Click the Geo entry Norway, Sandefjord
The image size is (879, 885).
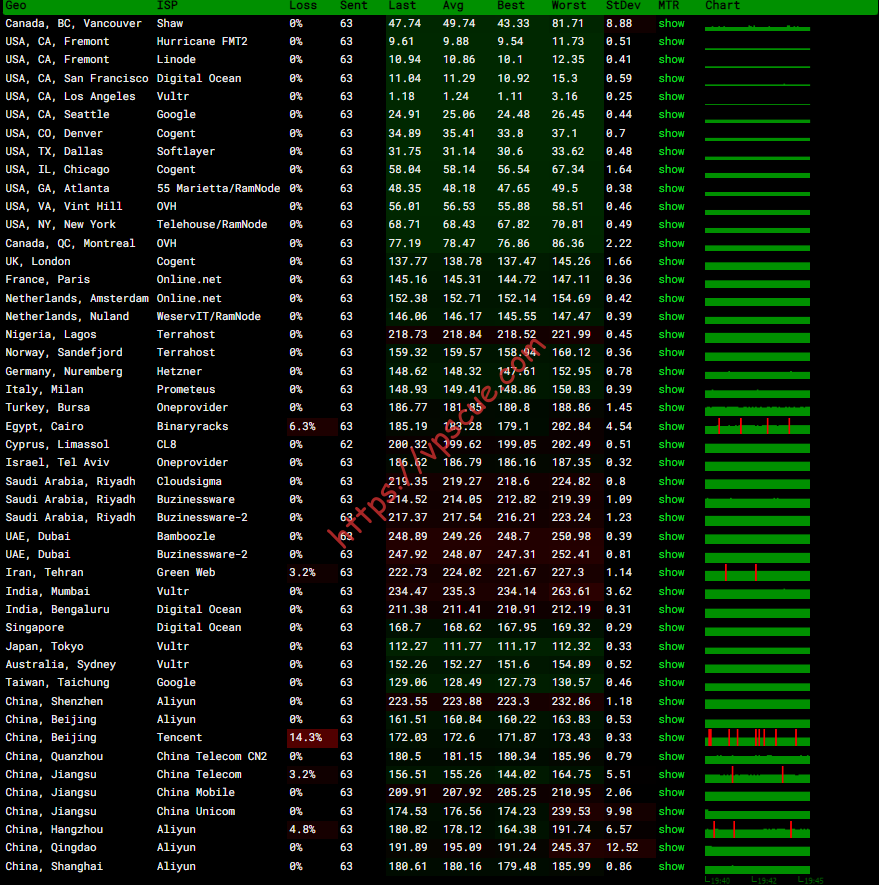point(64,353)
